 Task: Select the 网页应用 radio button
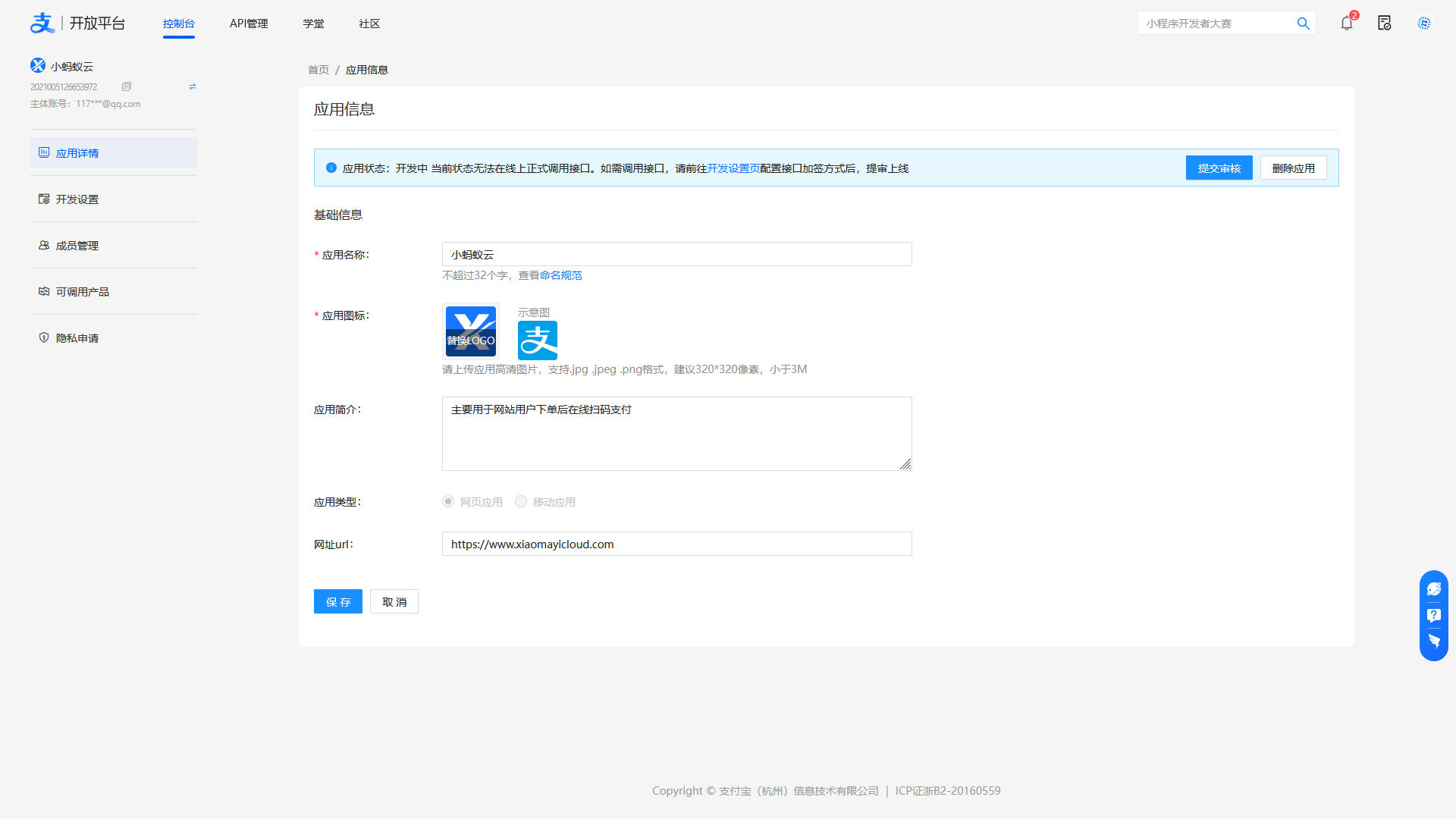[x=448, y=501]
